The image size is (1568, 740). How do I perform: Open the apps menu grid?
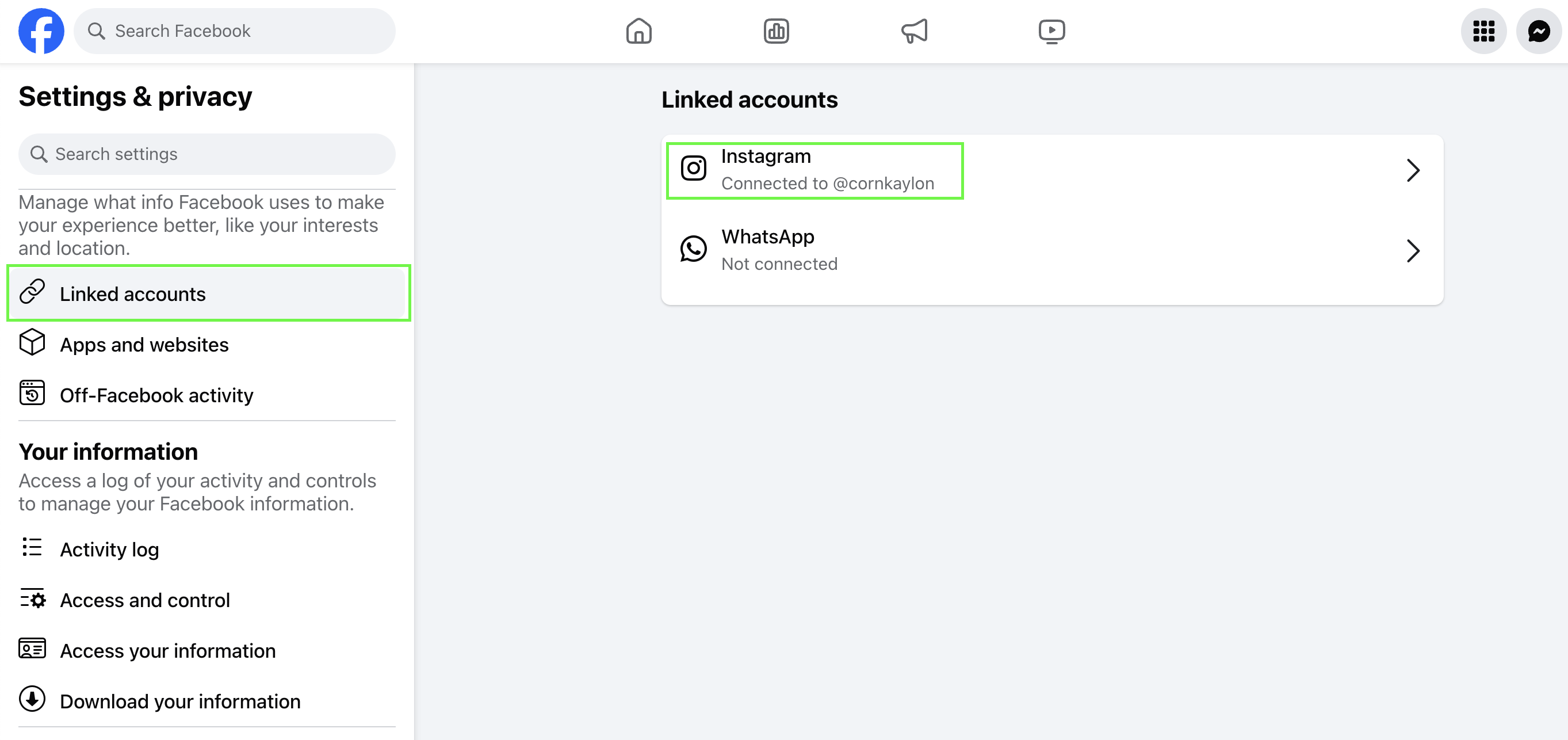[1483, 30]
